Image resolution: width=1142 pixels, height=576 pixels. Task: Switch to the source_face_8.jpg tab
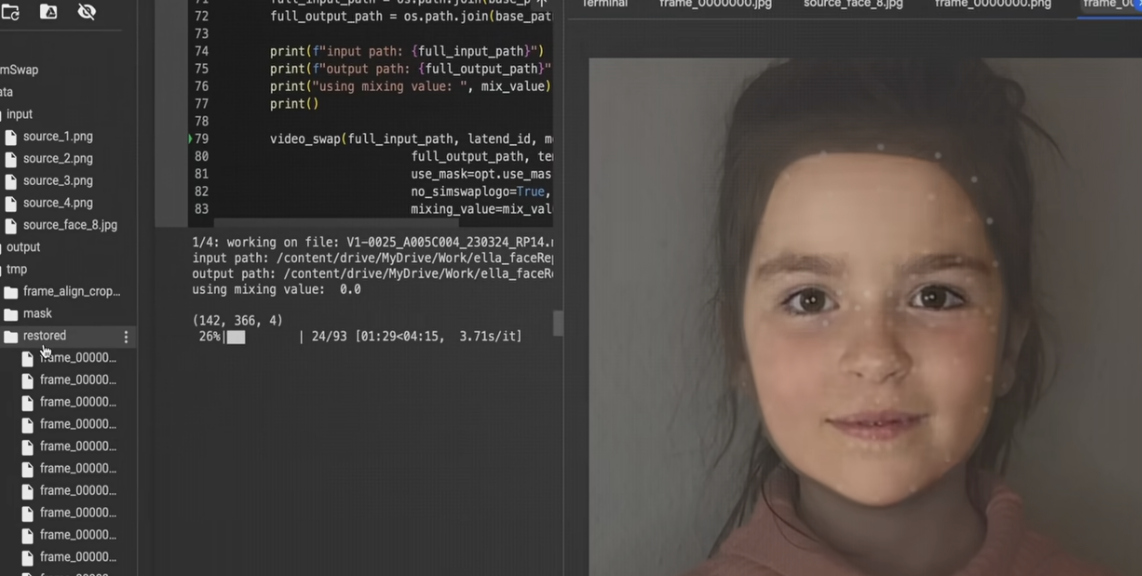[x=852, y=4]
